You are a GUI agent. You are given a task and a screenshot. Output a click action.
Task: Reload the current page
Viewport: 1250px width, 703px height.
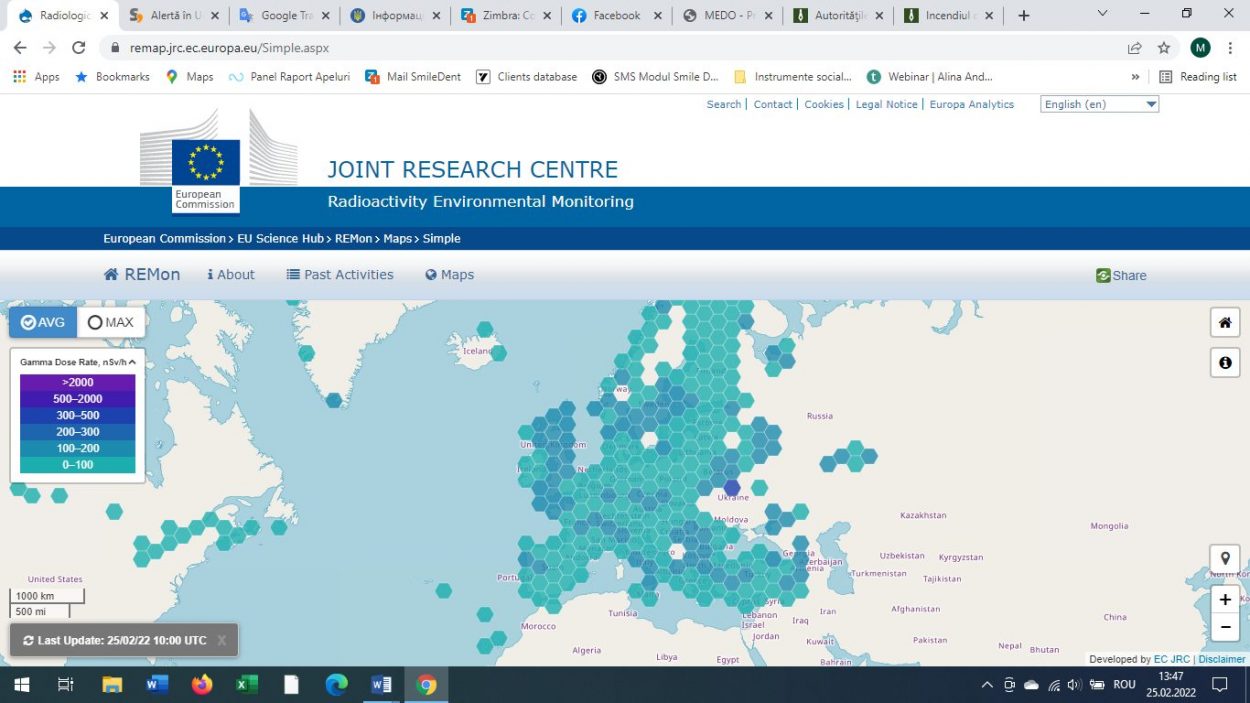click(x=79, y=48)
